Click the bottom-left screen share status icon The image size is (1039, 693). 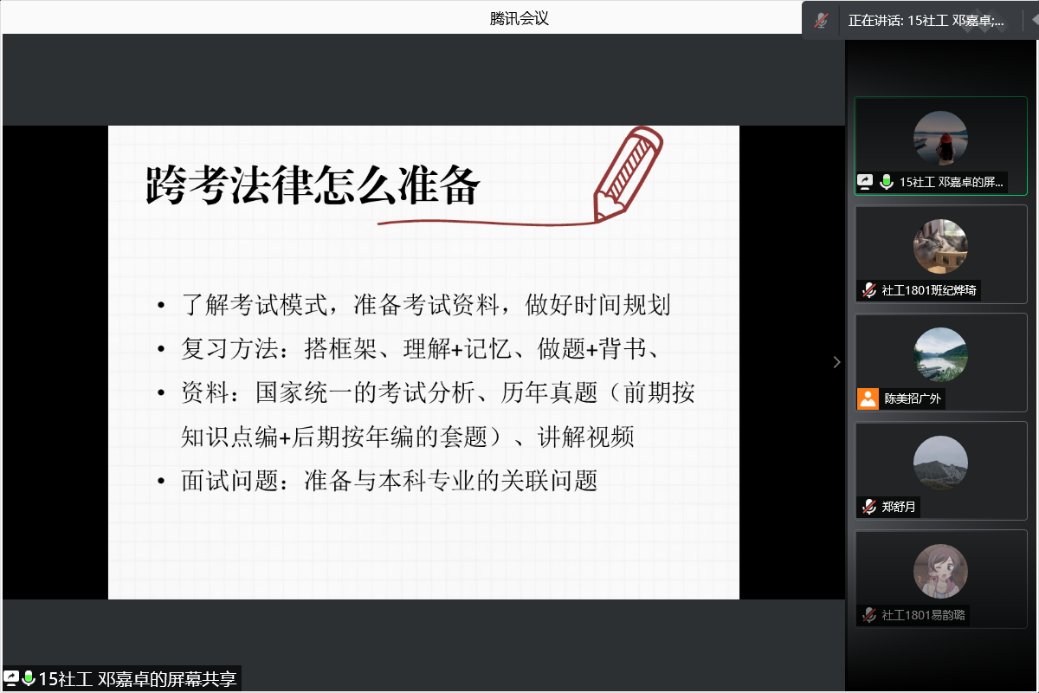tap(12, 679)
